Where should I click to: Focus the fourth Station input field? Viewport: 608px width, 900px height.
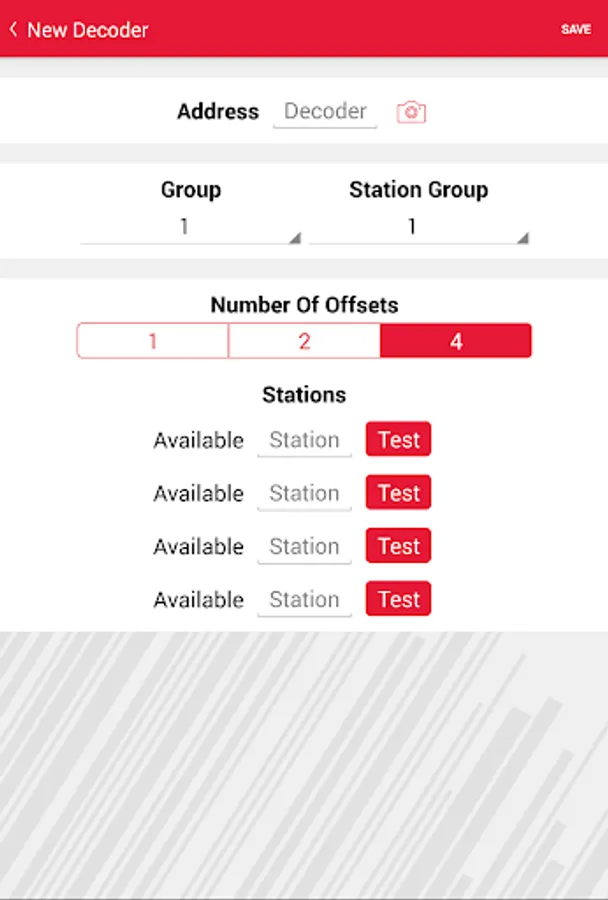(304, 599)
